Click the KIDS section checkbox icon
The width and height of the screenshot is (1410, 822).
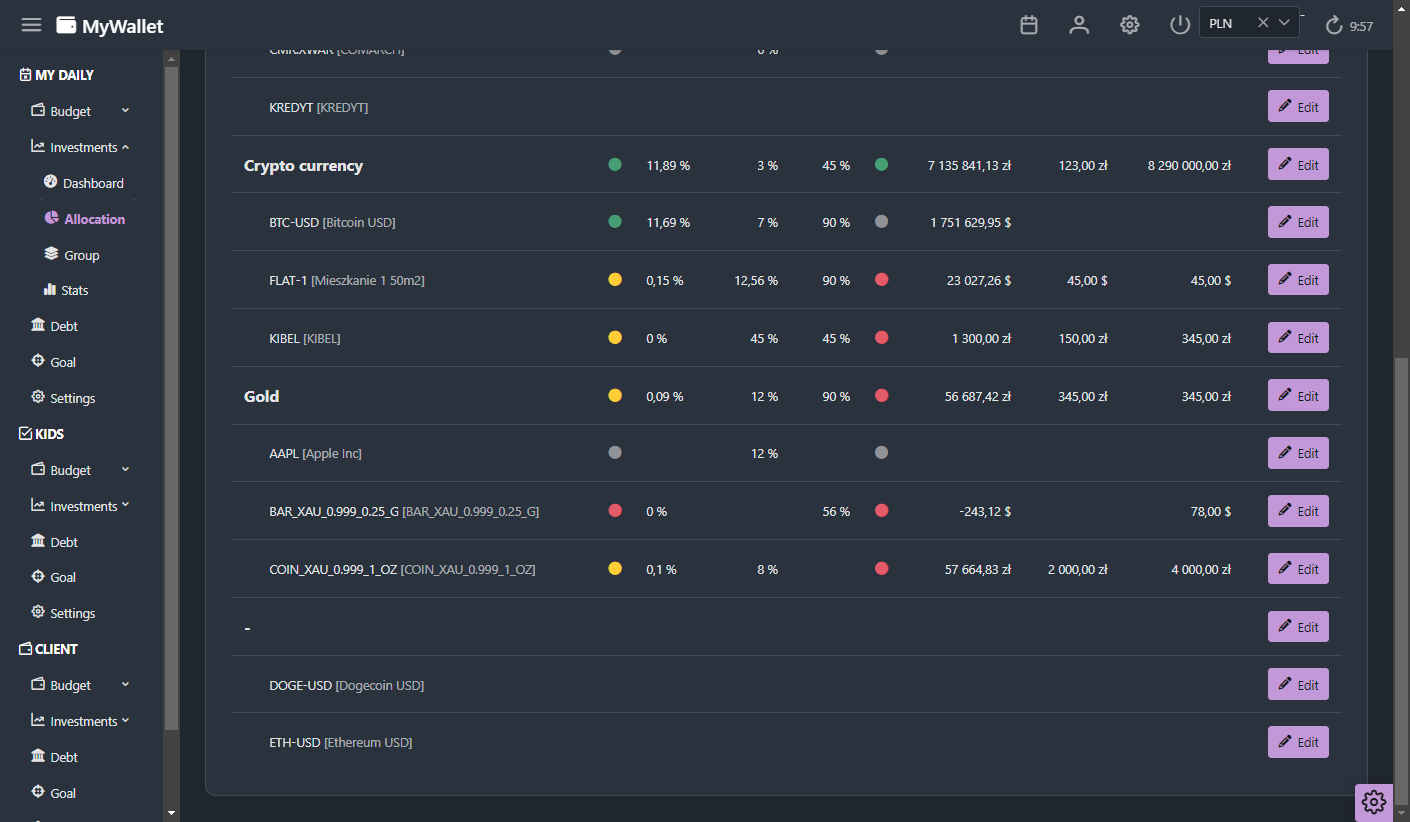coord(26,434)
